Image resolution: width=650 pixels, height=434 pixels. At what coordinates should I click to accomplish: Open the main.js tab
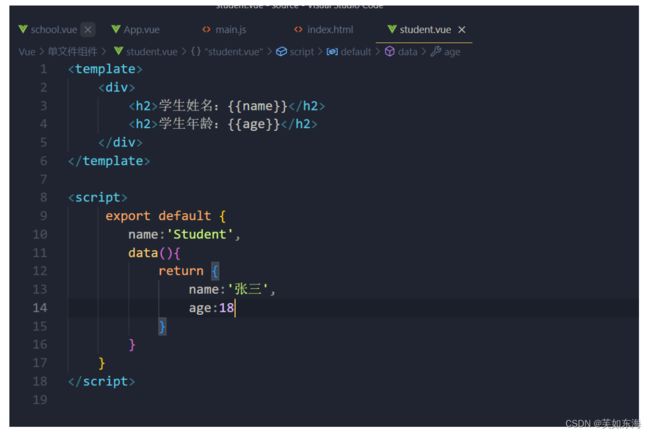click(230, 30)
